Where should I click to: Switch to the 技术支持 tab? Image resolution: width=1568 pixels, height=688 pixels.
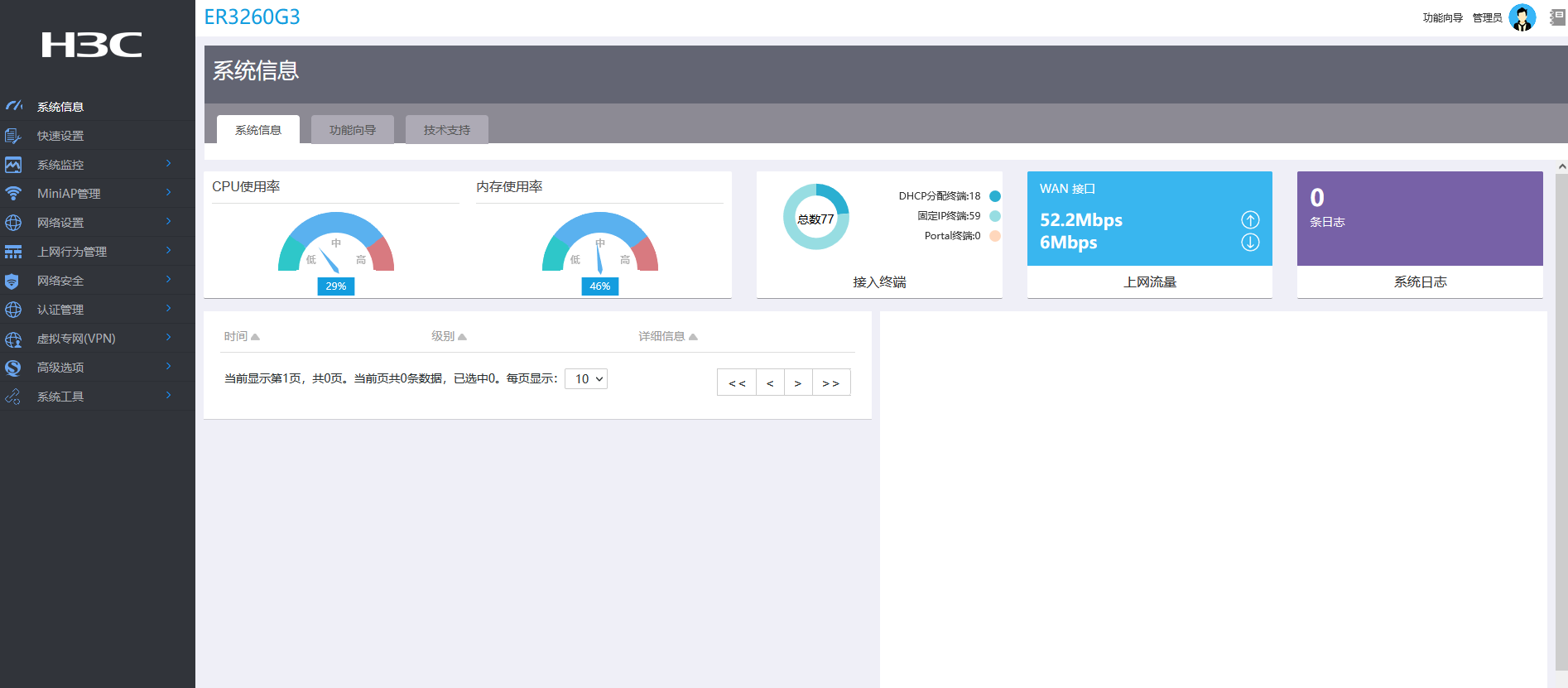[x=447, y=130]
